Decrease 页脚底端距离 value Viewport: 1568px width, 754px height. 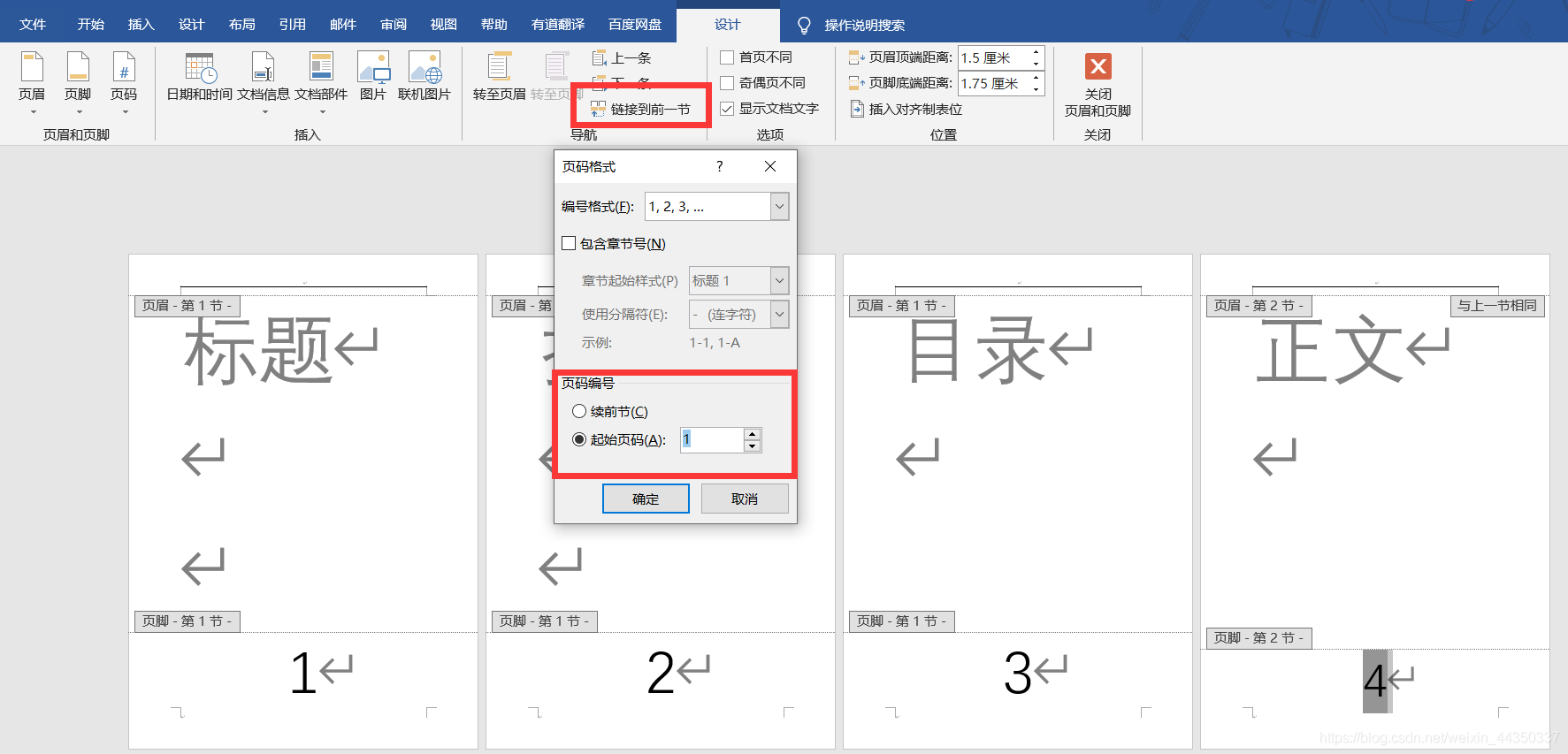pos(1036,89)
